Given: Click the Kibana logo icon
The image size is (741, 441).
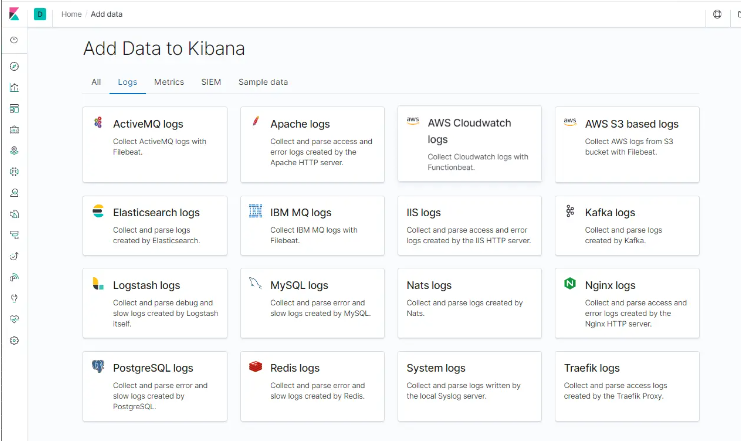Looking at the screenshot, I should [x=14, y=14].
